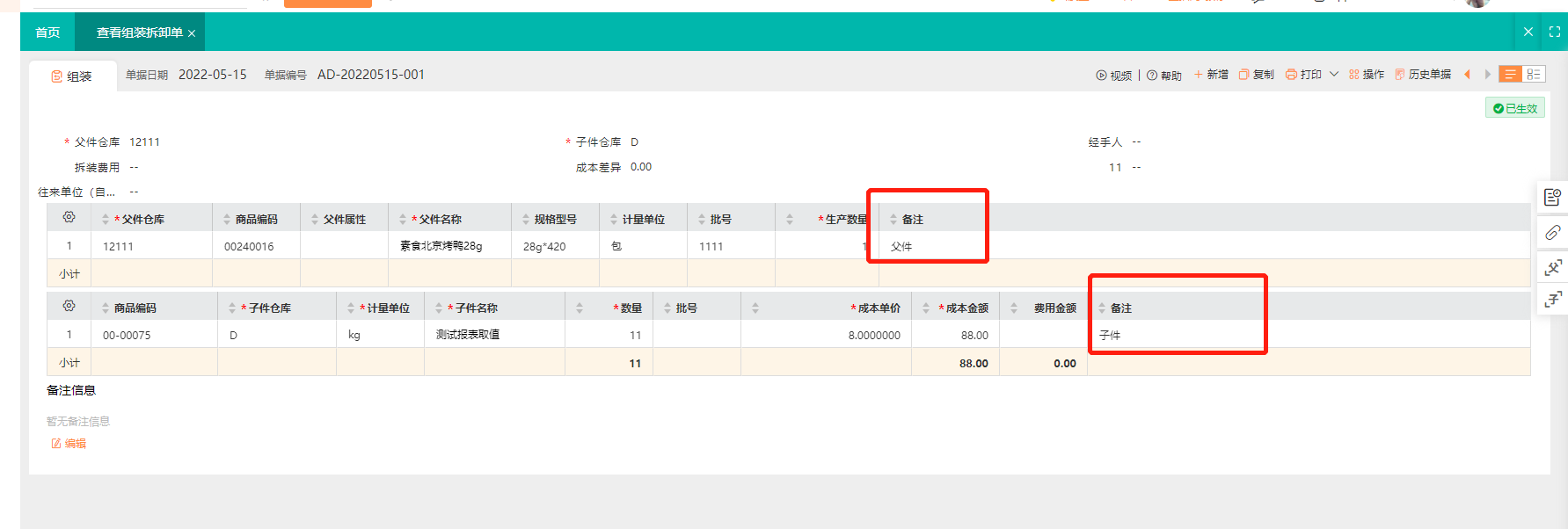This screenshot has height=529, width=1568.
Task: Click the 编辑 link under 备注信息
Action: tap(69, 444)
